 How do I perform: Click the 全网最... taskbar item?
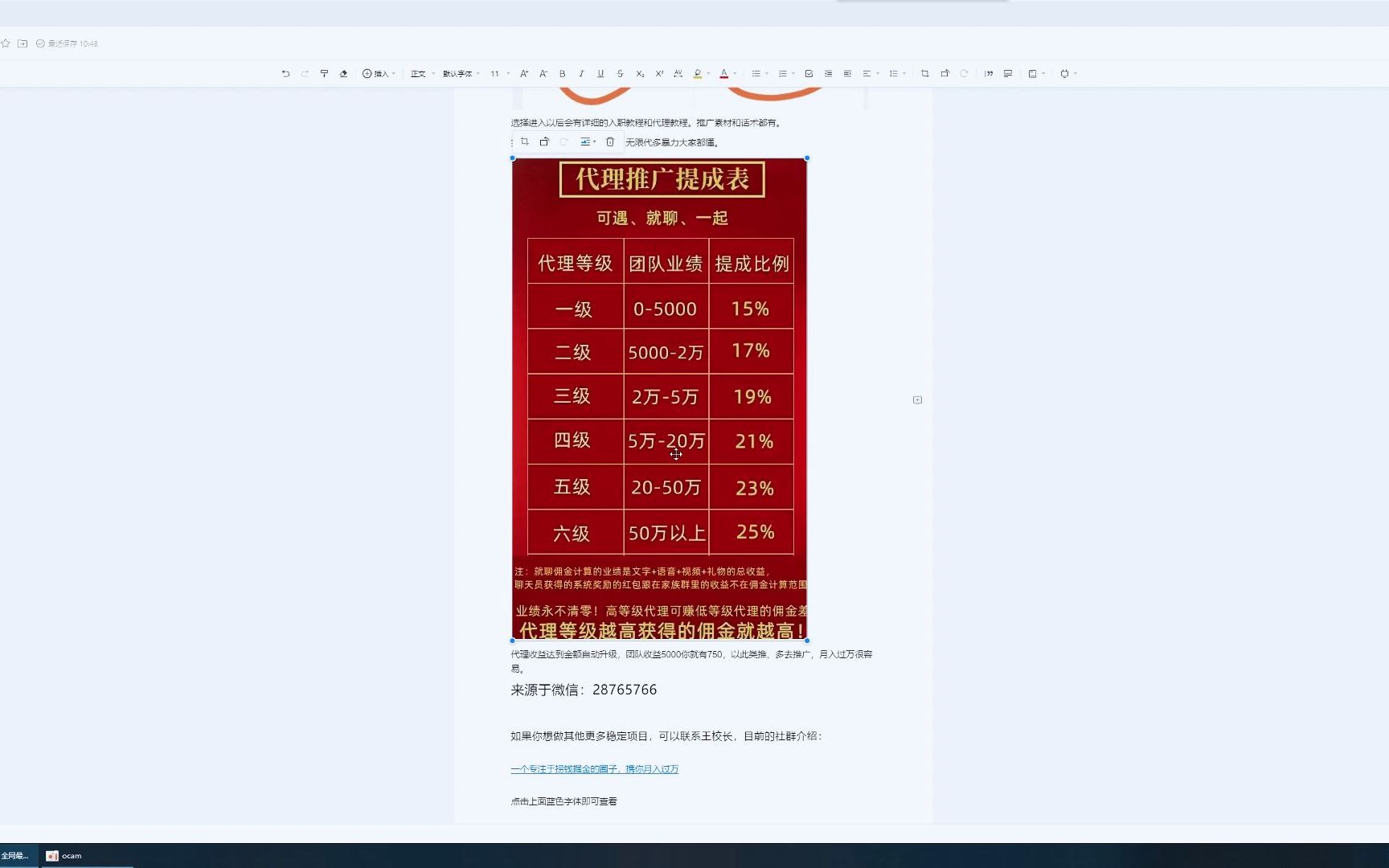(x=18, y=856)
